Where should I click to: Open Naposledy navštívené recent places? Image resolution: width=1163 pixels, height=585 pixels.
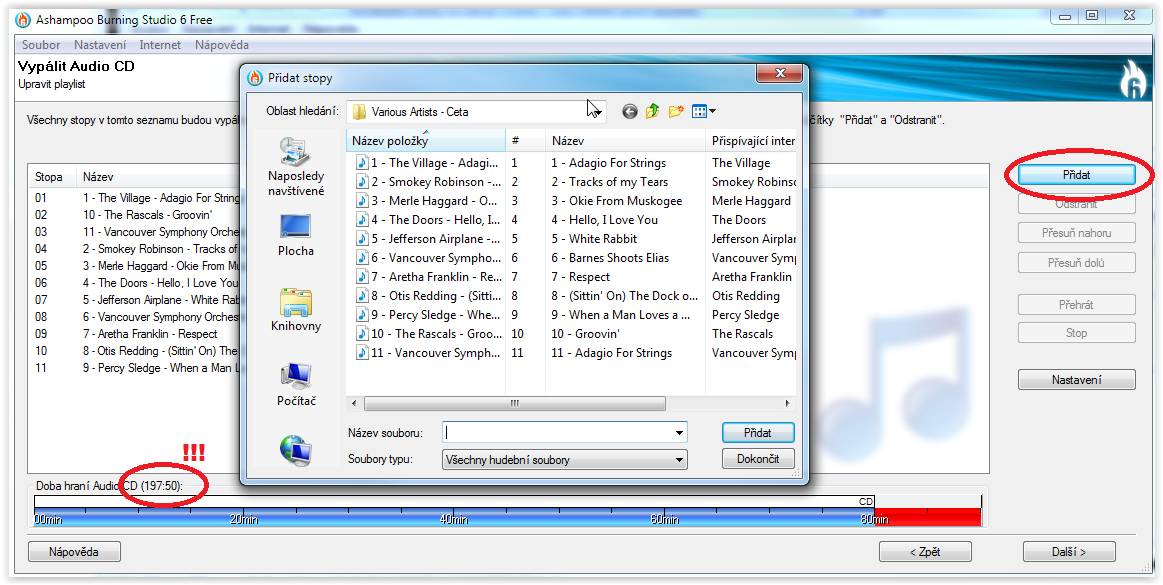click(296, 167)
